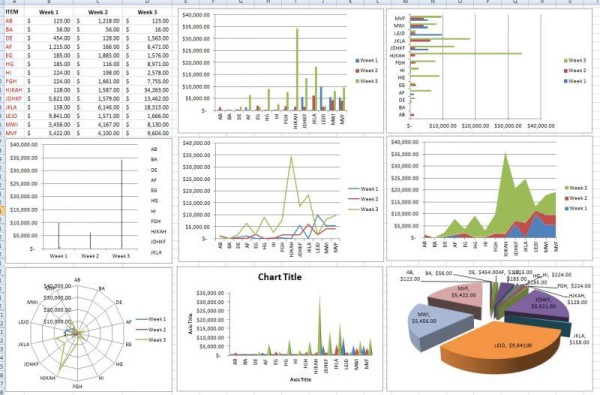
Task: Click the DE item cell in the table
Action: (14, 38)
